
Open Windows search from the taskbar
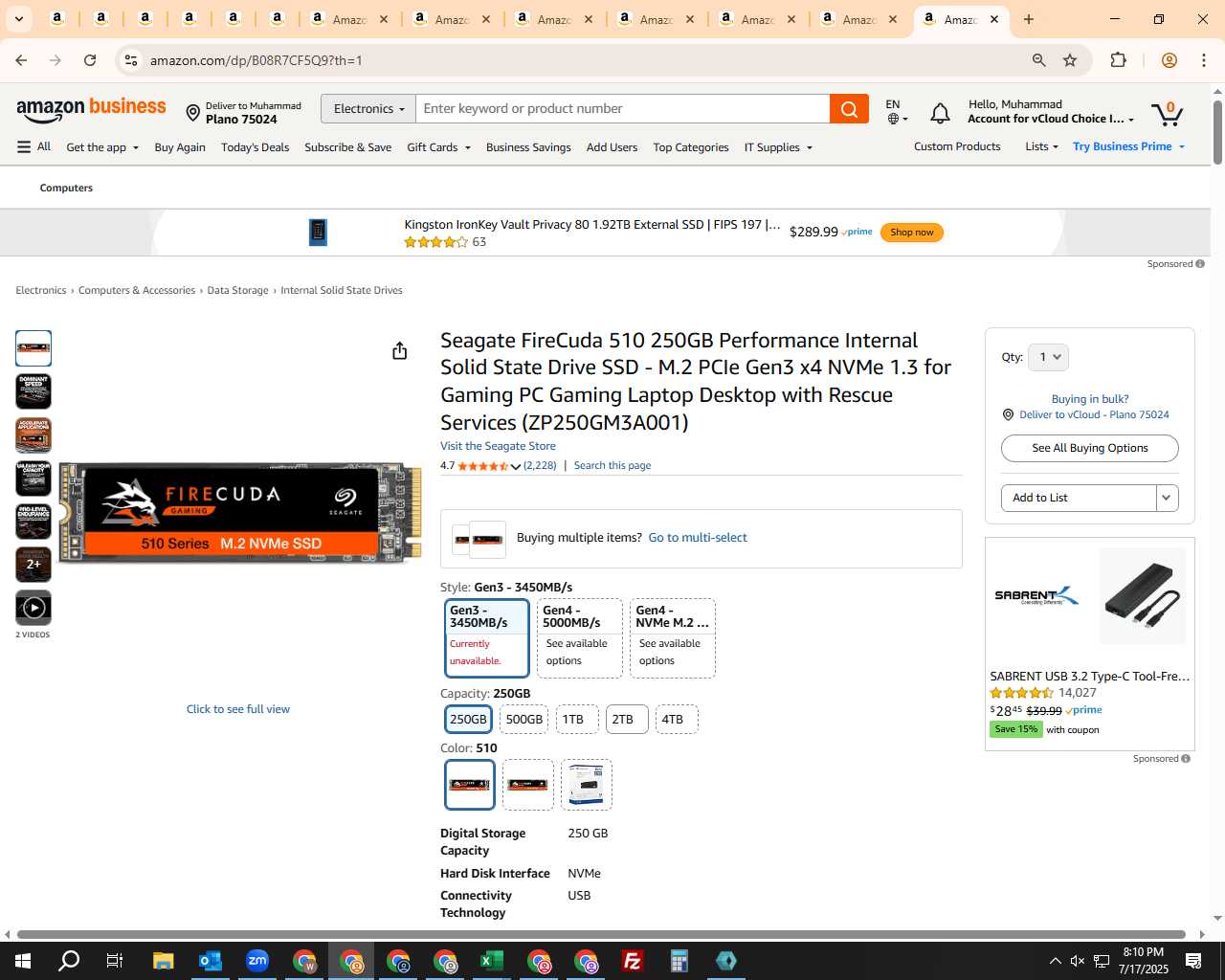(69, 961)
